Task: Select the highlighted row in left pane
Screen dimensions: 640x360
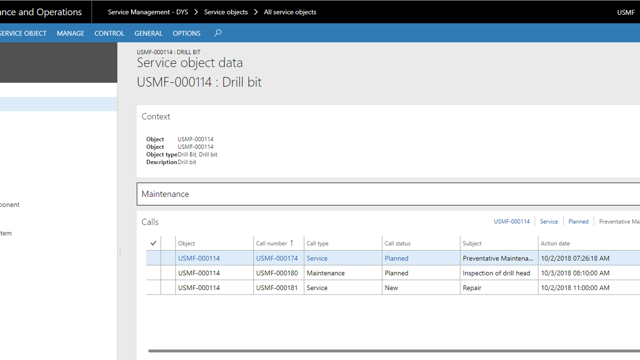Action: (58, 104)
